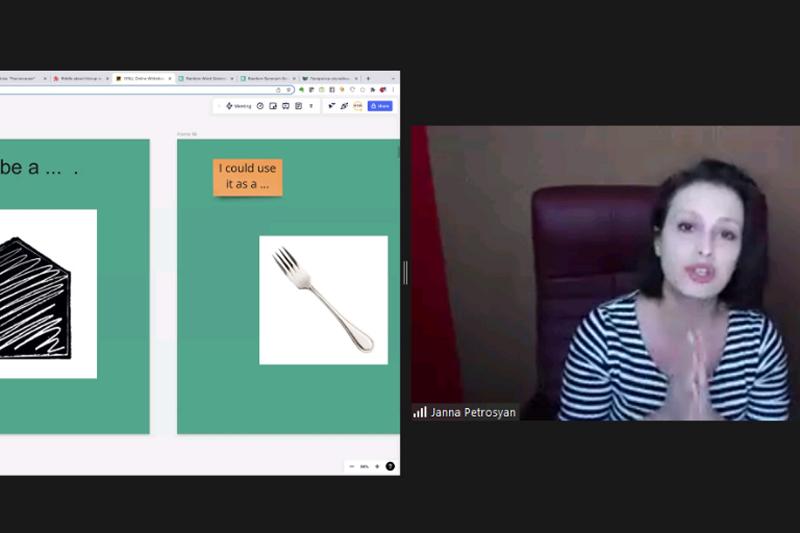The image size is (800, 533).
Task: Open the notes icon in toolbar
Action: click(298, 106)
